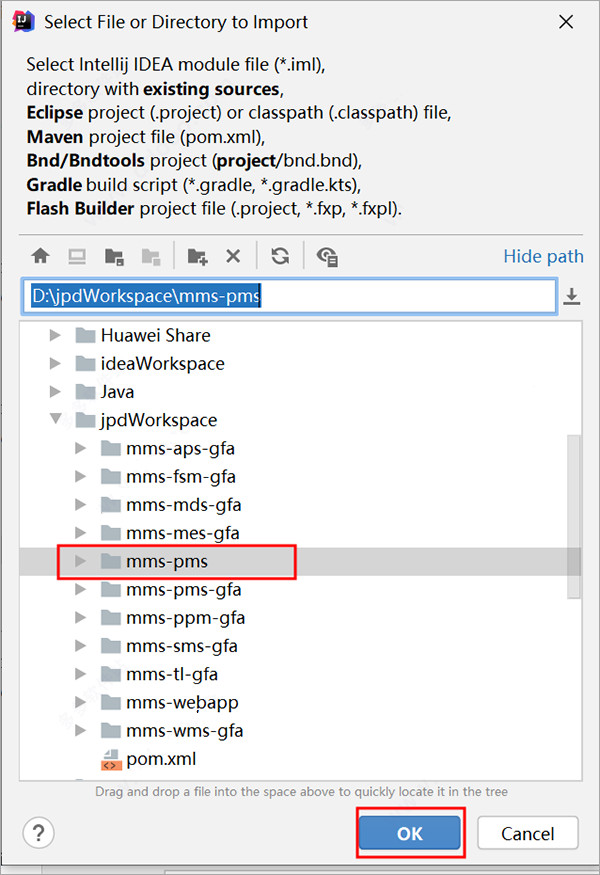
Task: Collapse the jpdWorkspace folder
Action: [x=56, y=420]
